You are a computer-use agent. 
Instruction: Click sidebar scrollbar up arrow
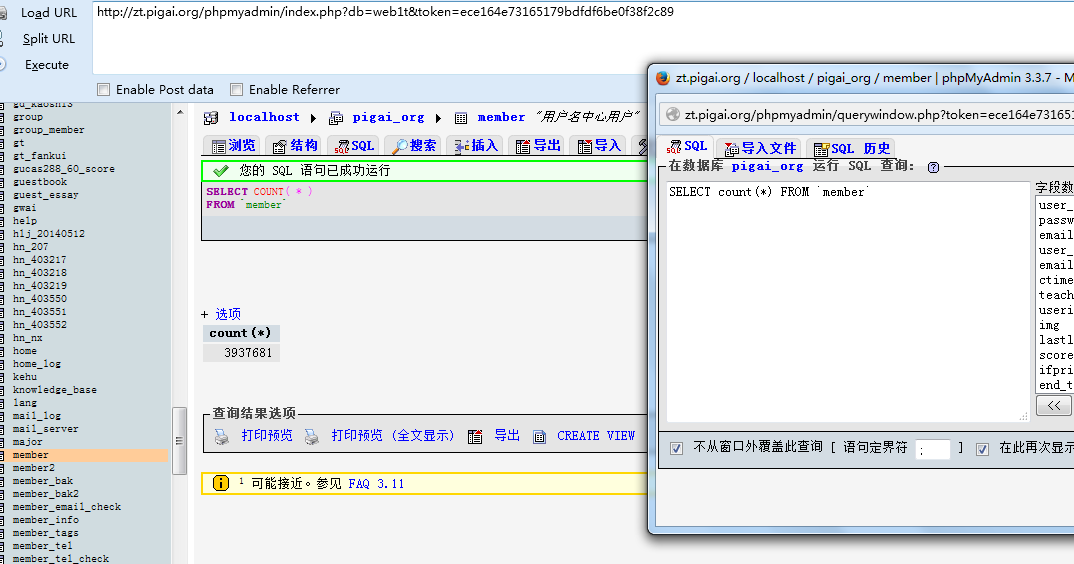pos(179,112)
